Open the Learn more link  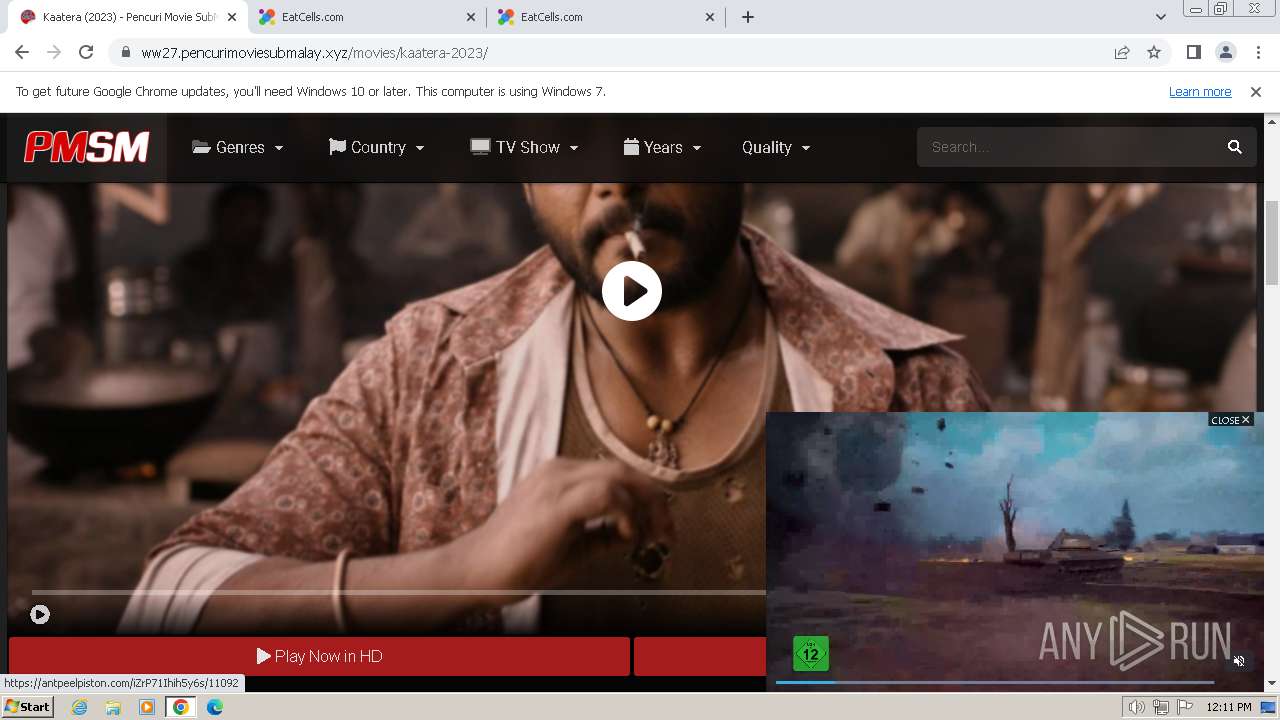(x=1200, y=91)
